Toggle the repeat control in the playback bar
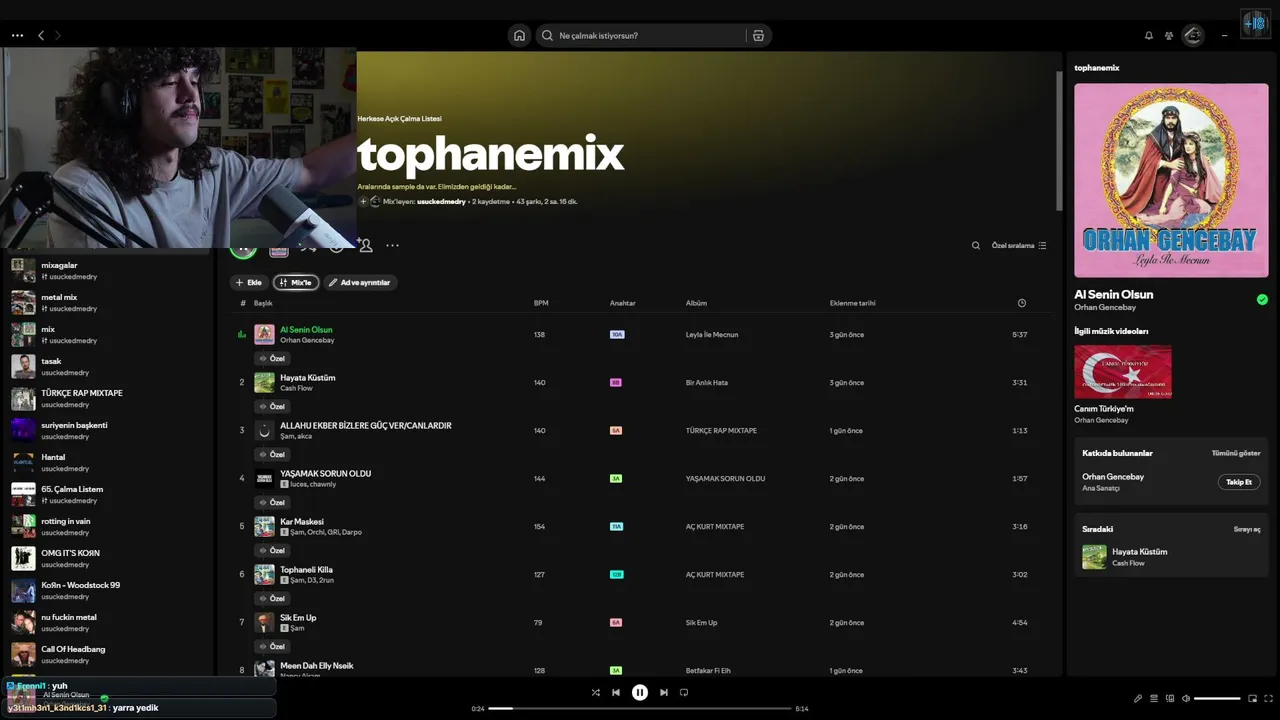Screen dimensions: 1280x720 pyautogui.click(x=684, y=692)
